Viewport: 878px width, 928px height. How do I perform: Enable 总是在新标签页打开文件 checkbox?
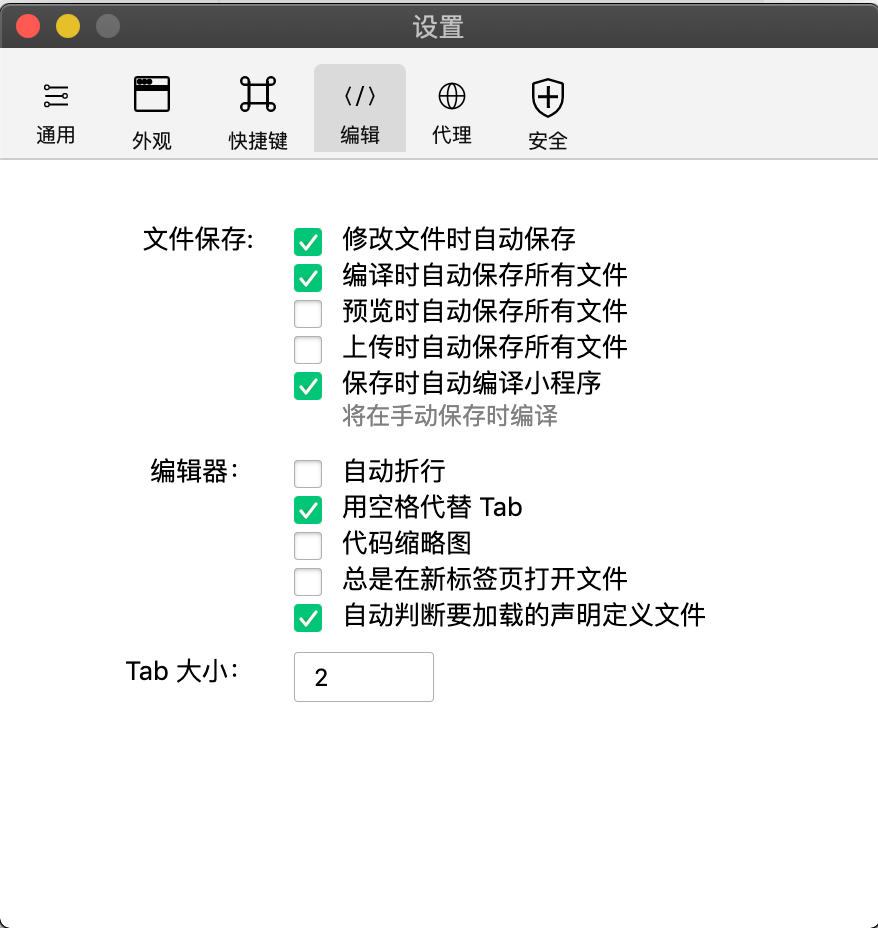click(x=308, y=582)
